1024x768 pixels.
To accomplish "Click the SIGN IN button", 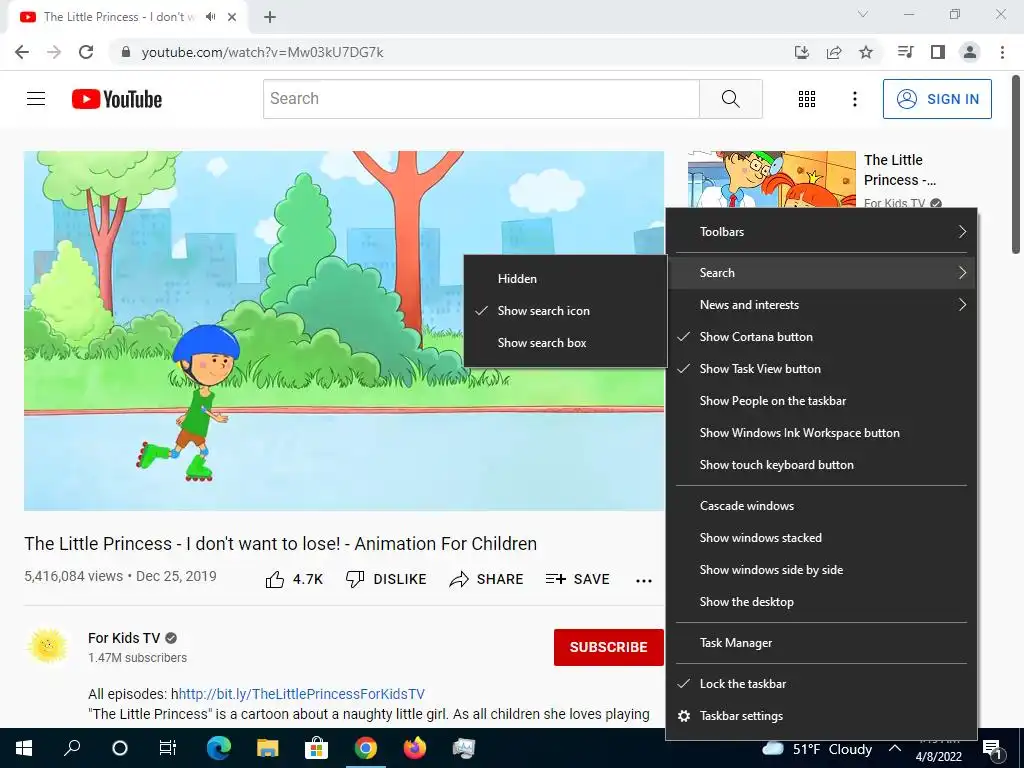I will pyautogui.click(x=937, y=99).
